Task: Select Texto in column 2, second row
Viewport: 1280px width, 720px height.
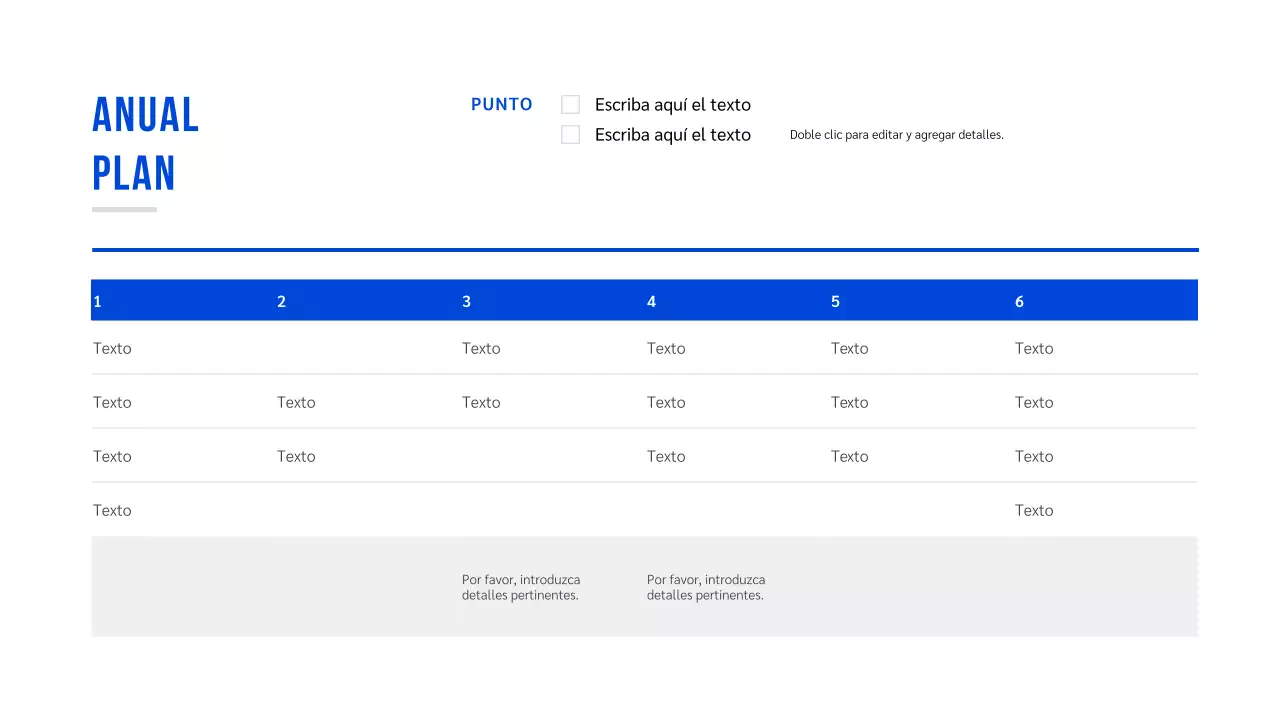Action: pyautogui.click(x=296, y=403)
